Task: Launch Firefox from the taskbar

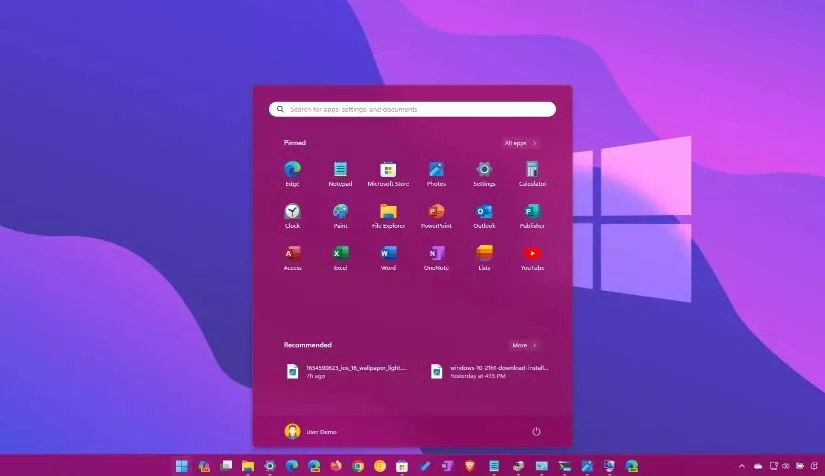Action: pyautogui.click(x=336, y=466)
